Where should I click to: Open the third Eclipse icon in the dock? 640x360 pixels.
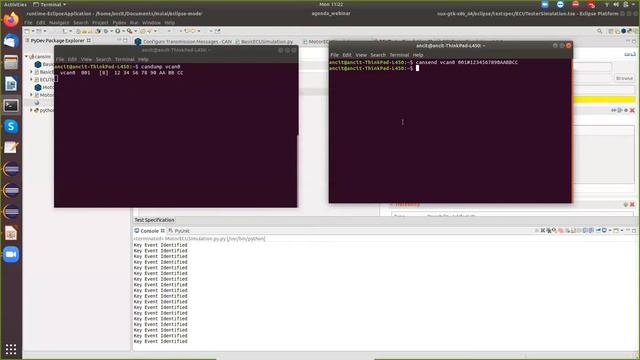(x=11, y=211)
